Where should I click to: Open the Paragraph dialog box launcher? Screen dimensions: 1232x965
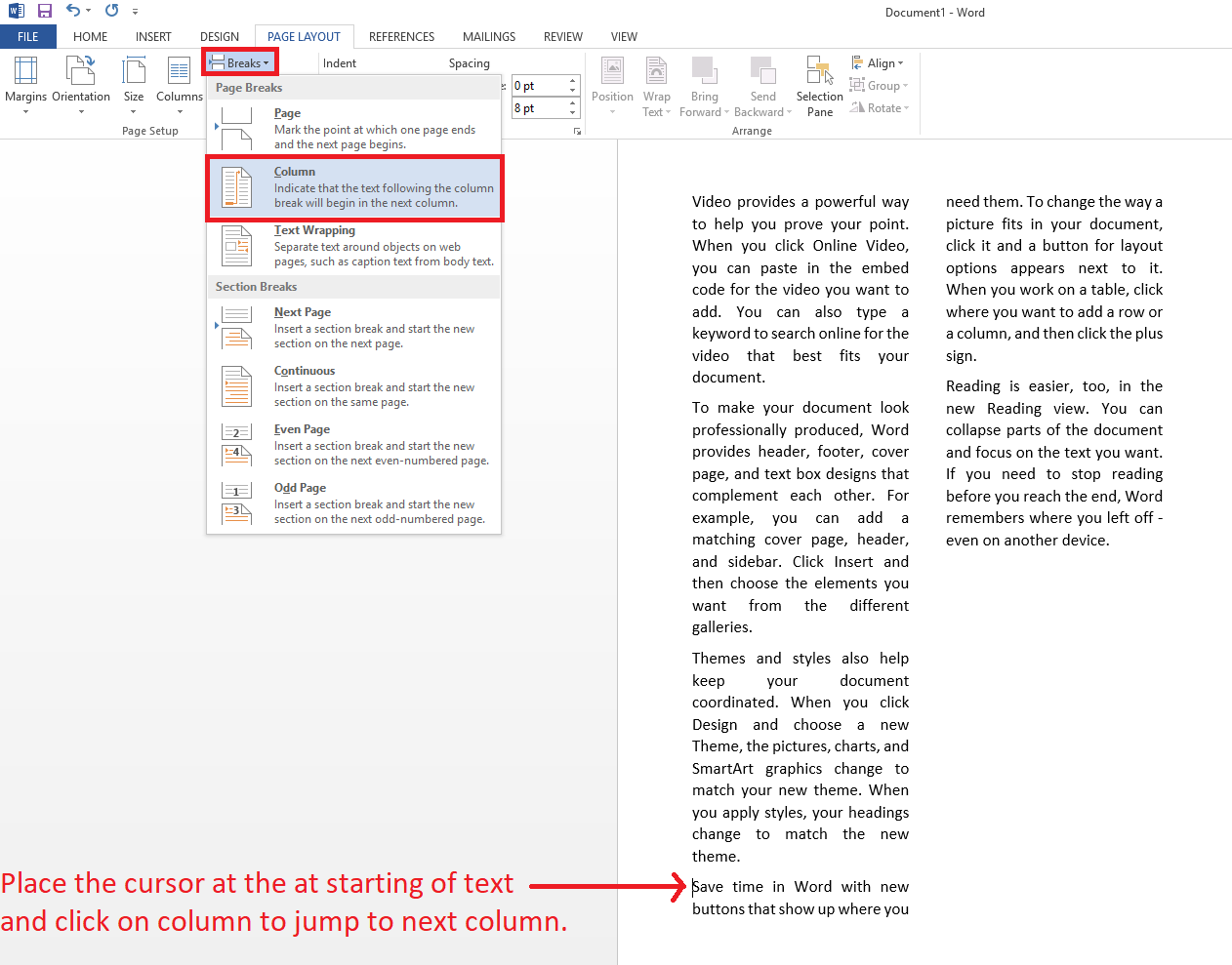(576, 131)
